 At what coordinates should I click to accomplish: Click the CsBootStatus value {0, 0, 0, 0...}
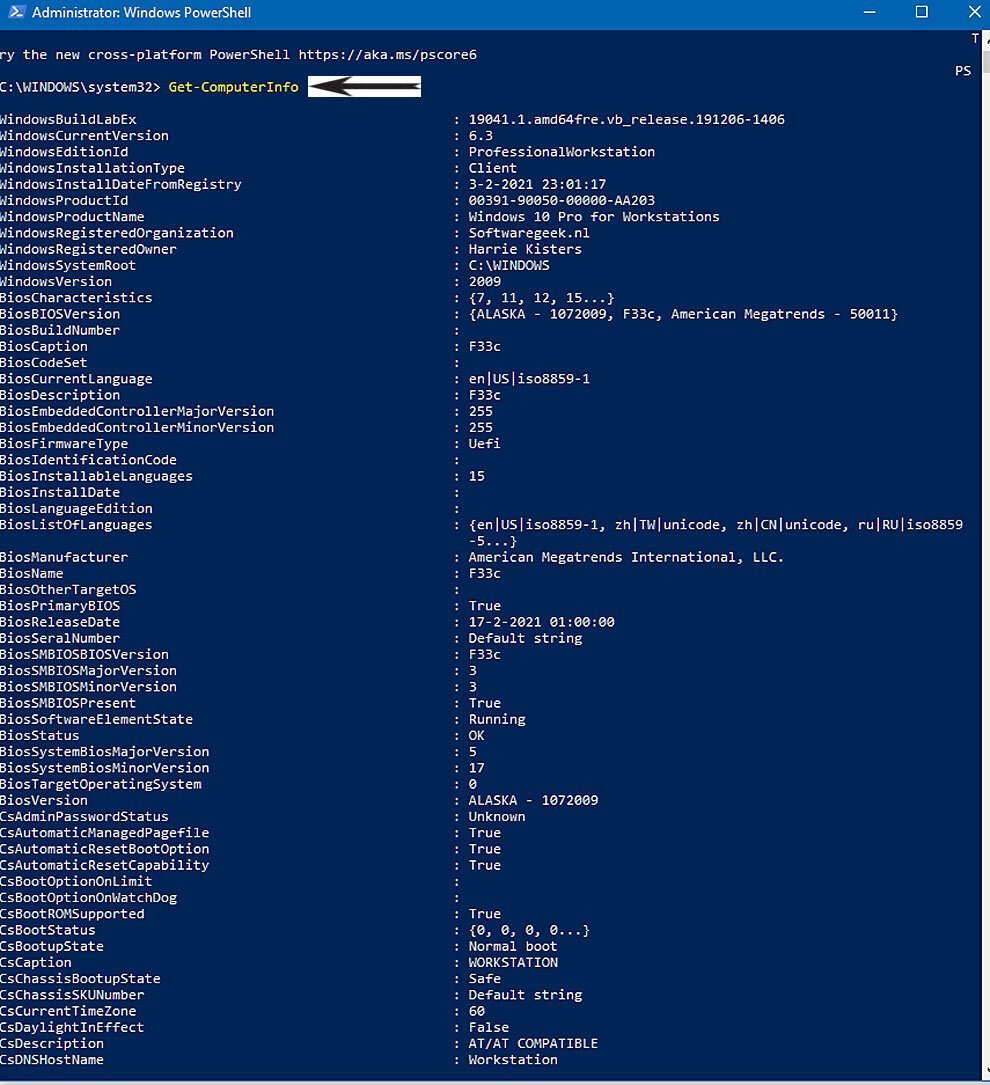click(x=529, y=930)
